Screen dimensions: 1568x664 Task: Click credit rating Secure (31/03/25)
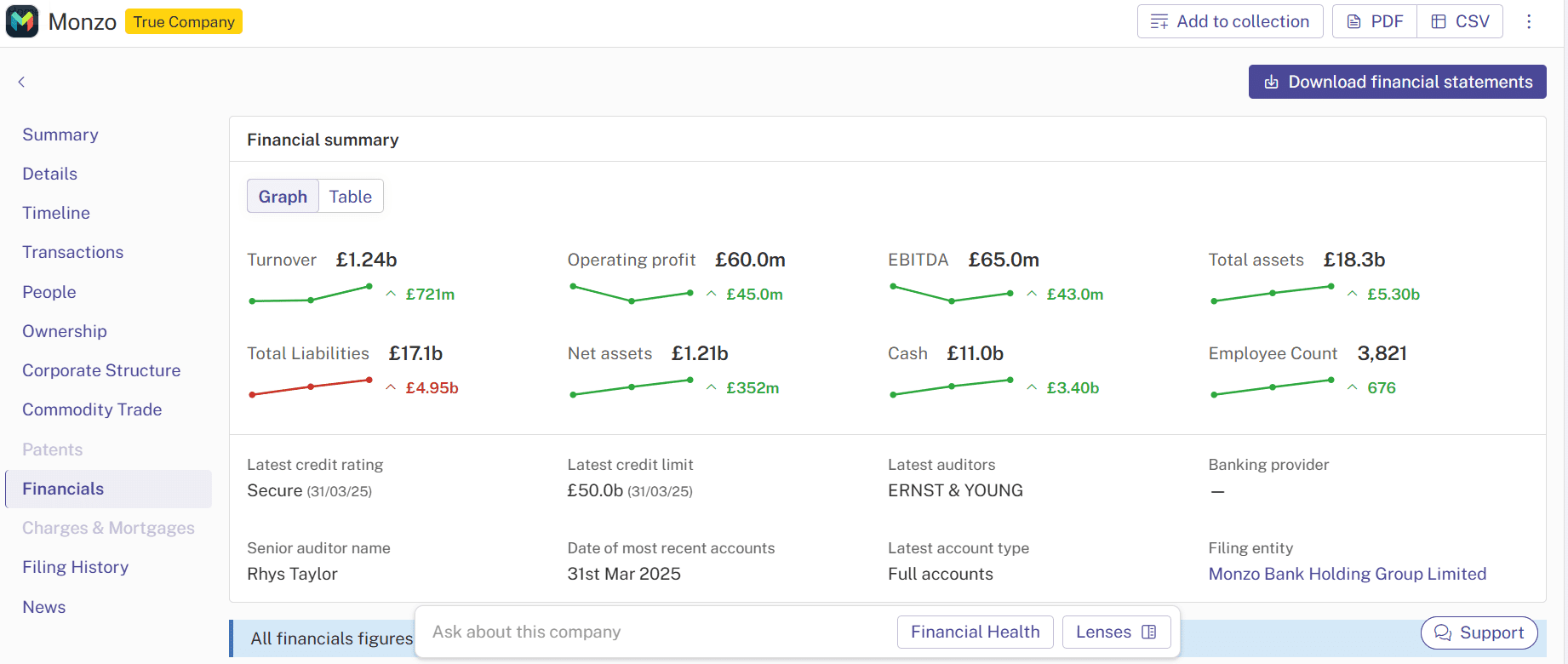(309, 490)
